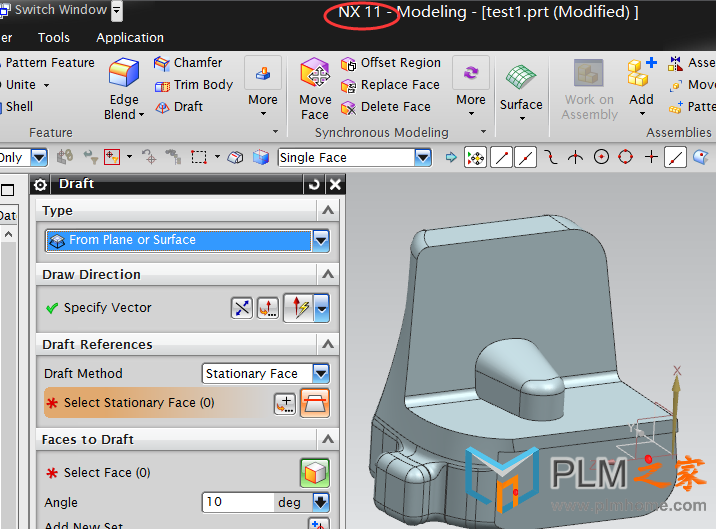Open the Application tab
The height and width of the screenshot is (529, 716).
pyautogui.click(x=130, y=37)
